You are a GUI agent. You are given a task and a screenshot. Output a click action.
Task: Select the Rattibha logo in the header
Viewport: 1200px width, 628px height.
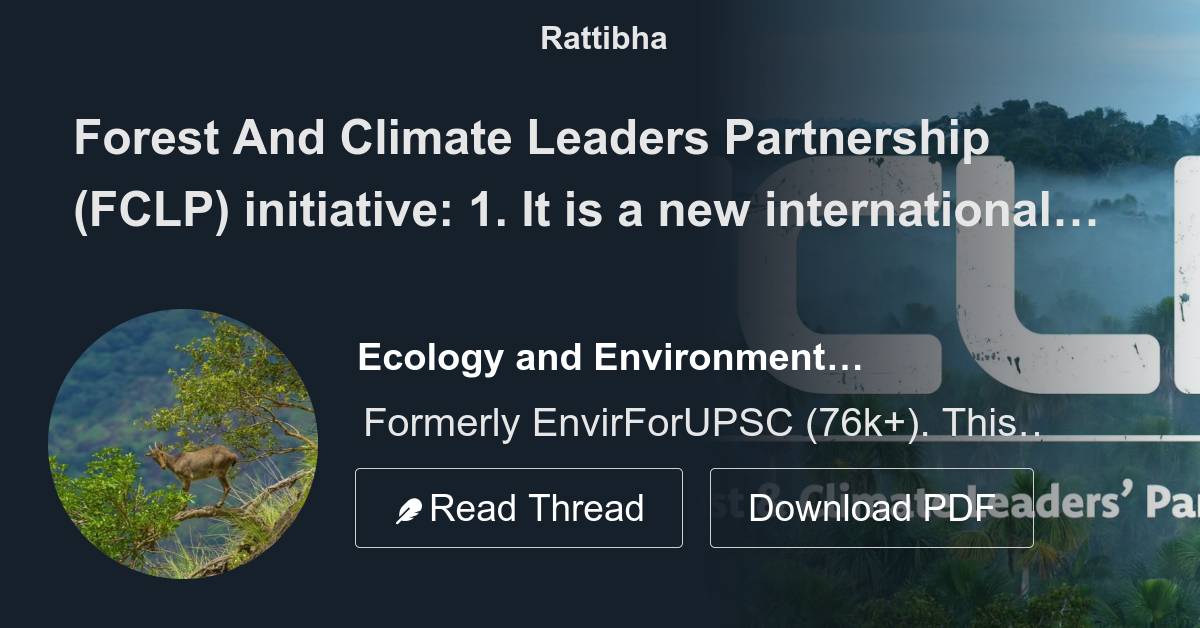[x=601, y=38]
